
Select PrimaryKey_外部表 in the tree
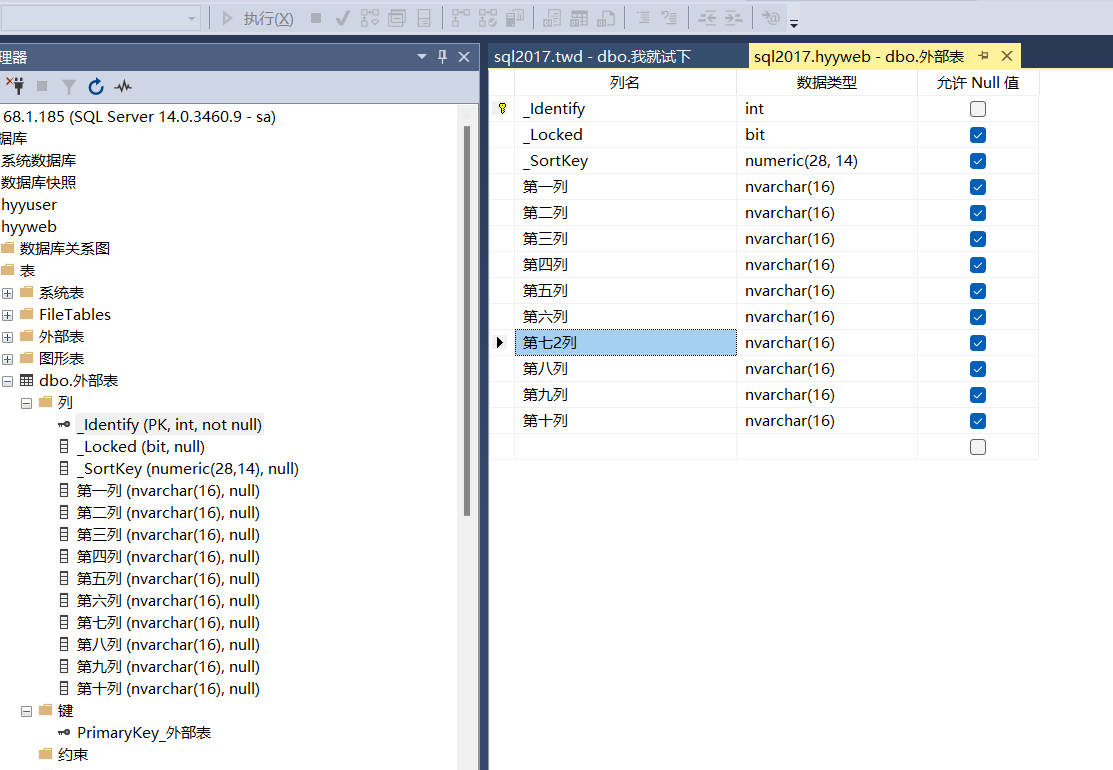144,733
